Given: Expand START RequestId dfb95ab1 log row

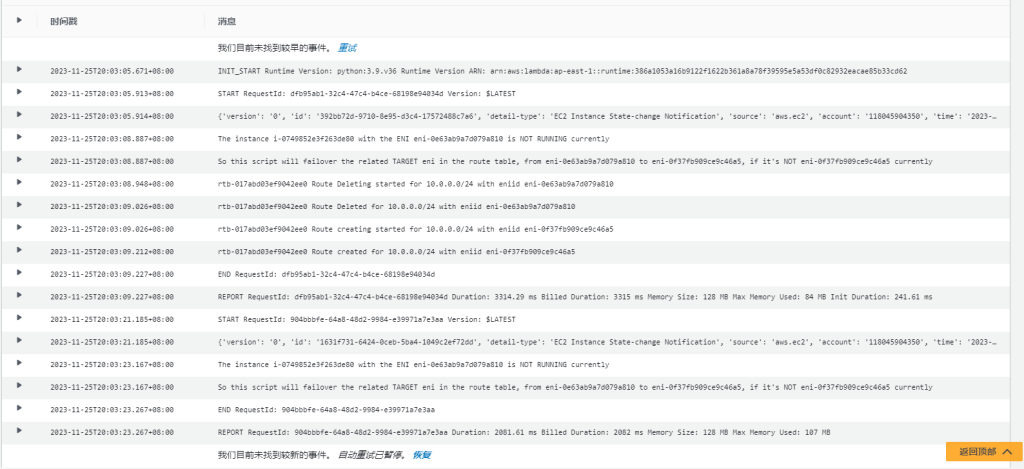Looking at the screenshot, I should (x=19, y=93).
